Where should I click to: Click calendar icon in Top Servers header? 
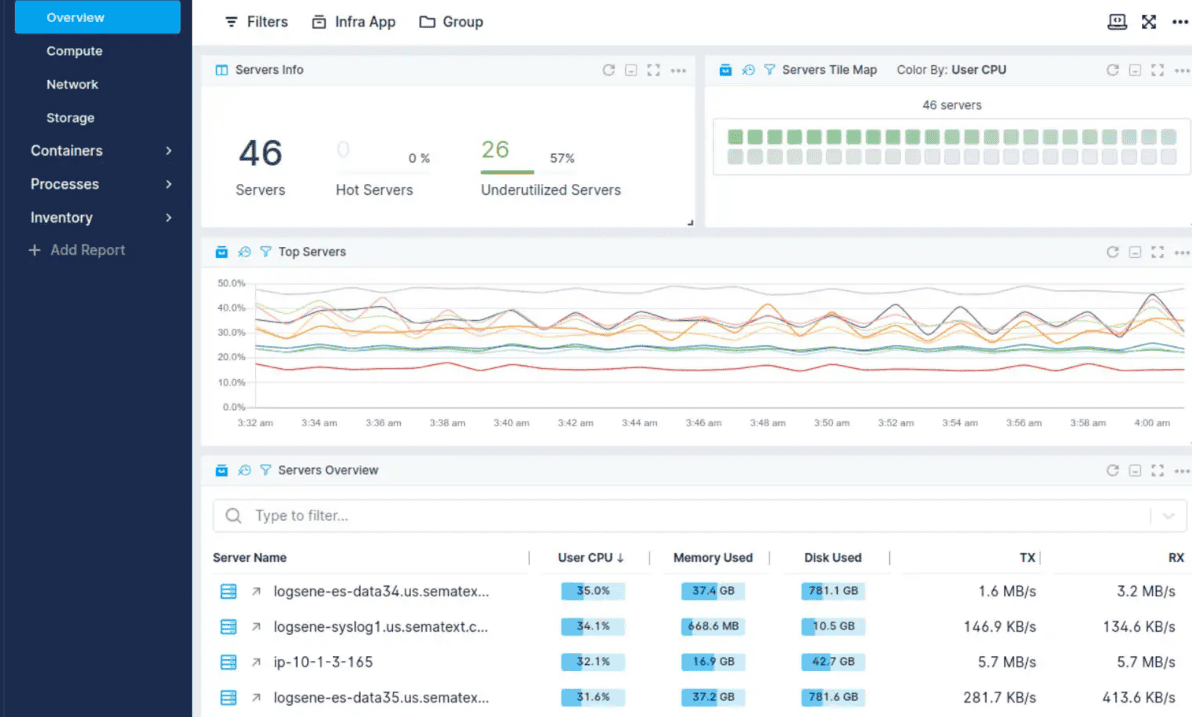point(221,252)
